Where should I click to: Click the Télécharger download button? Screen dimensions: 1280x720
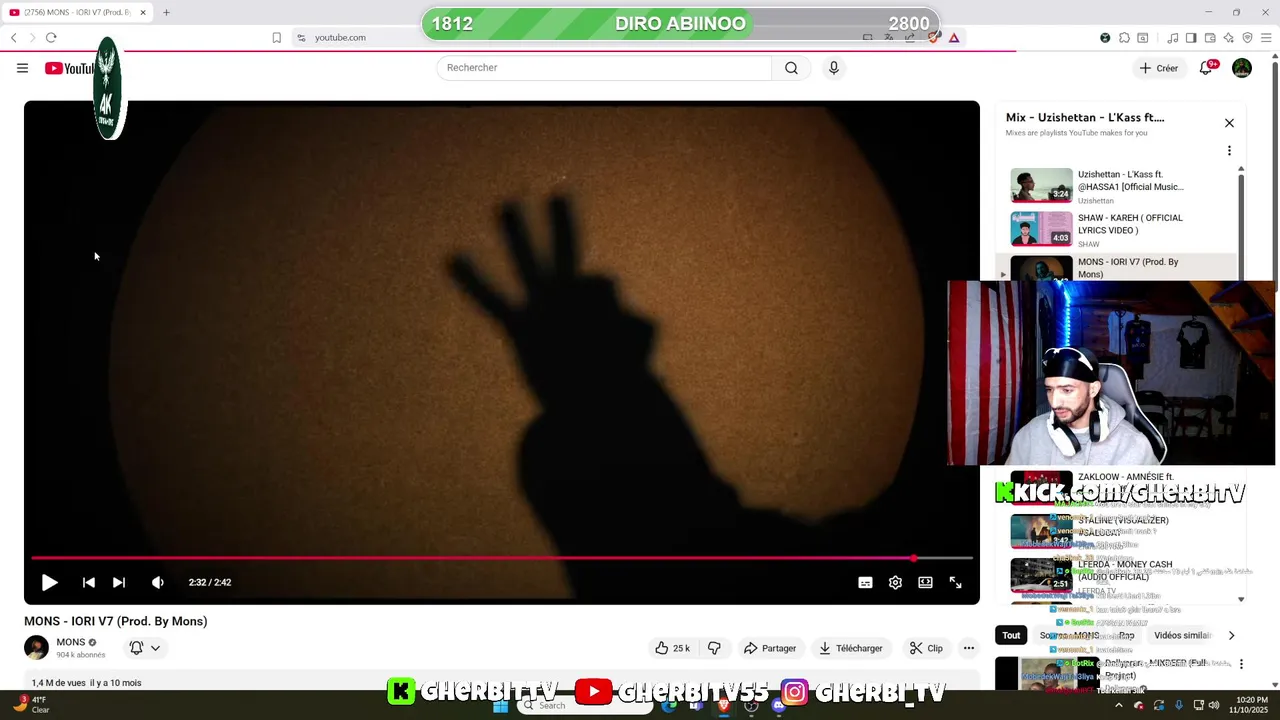coord(850,648)
